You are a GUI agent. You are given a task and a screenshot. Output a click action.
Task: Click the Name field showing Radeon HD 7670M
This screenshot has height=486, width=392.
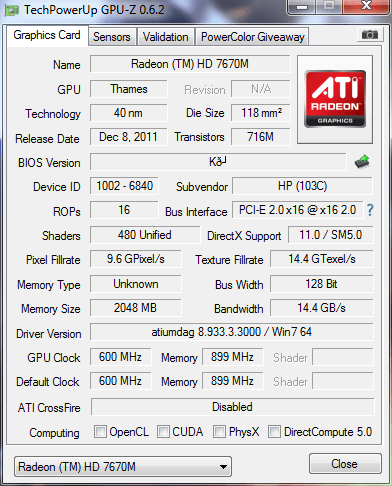pyautogui.click(x=190, y=64)
